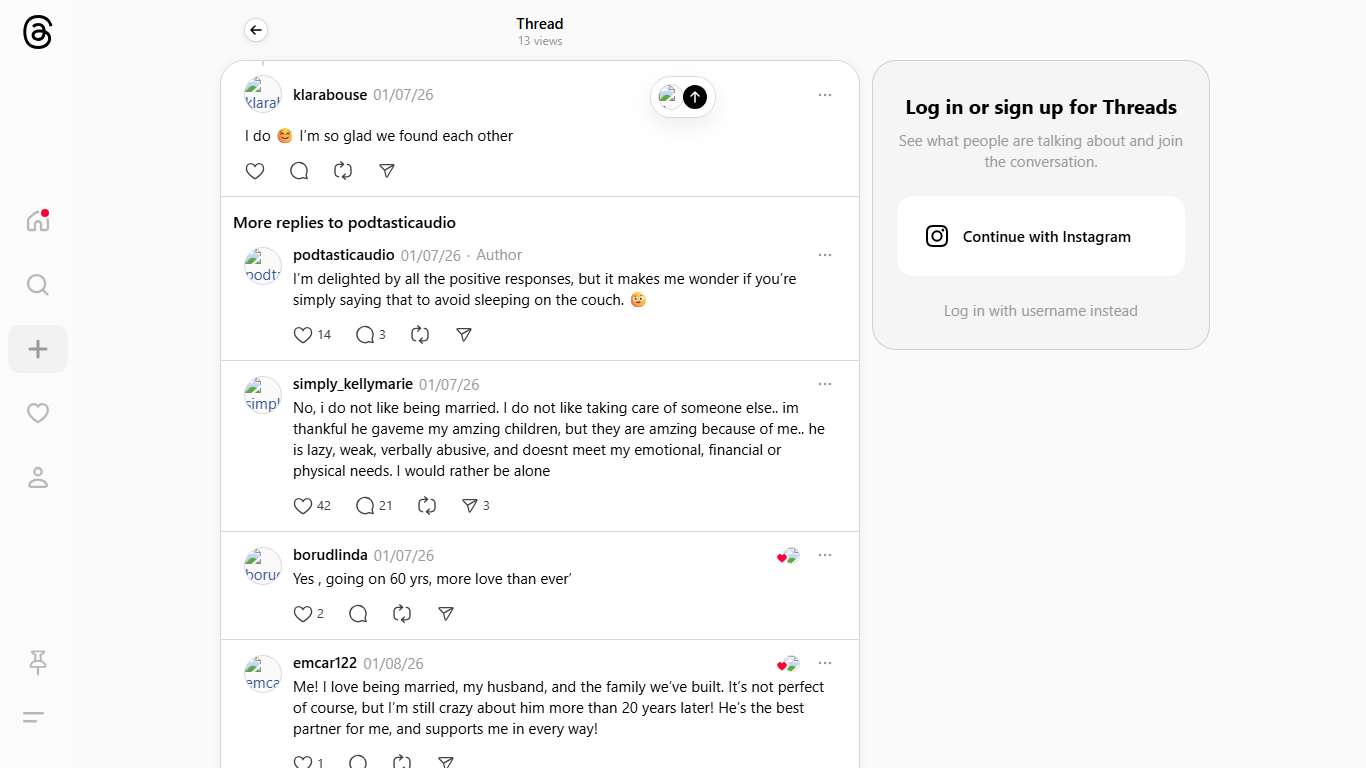Like borudlinda's reply

pos(303,614)
